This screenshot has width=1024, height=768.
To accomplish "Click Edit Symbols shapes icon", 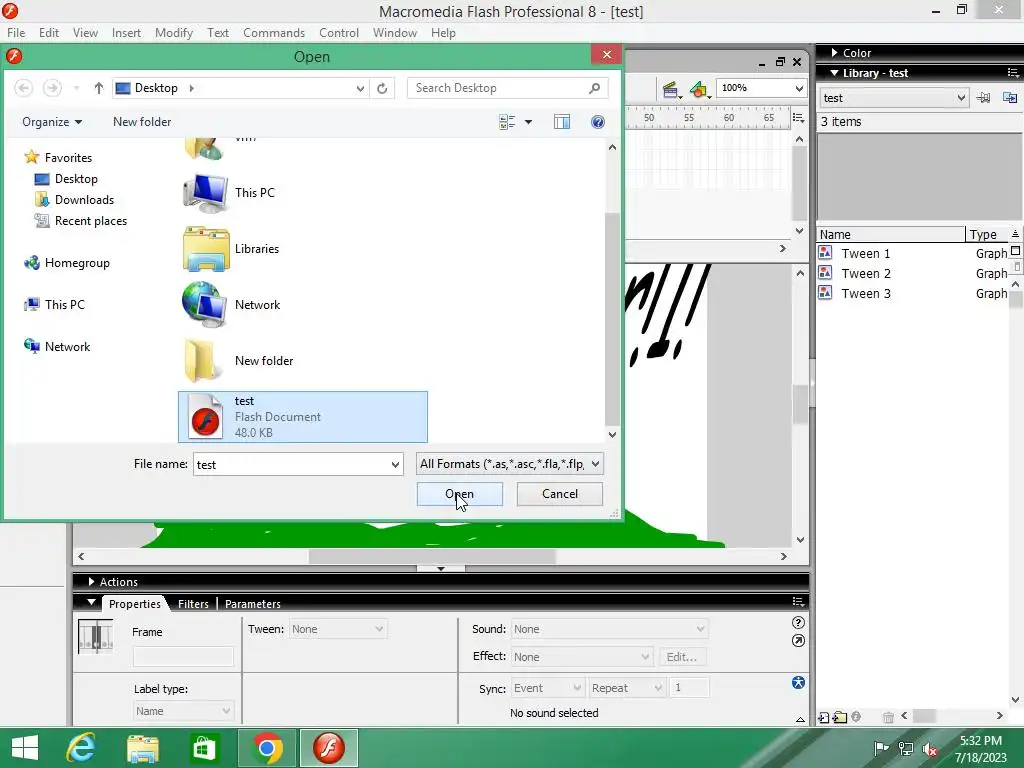I will pyautogui.click(x=699, y=89).
